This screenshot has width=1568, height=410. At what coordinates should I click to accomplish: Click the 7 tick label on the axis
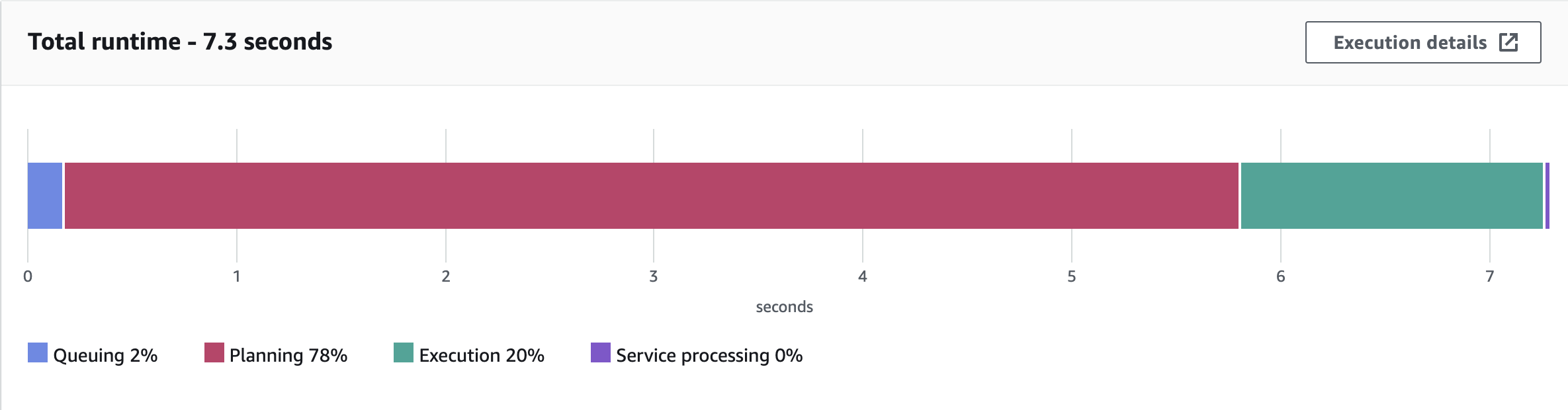1490,276
